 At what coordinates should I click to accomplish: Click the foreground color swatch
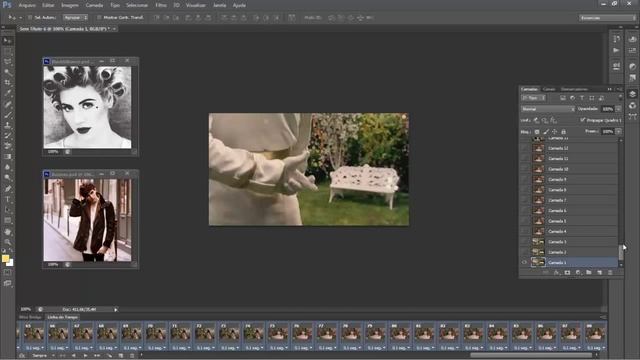5,258
